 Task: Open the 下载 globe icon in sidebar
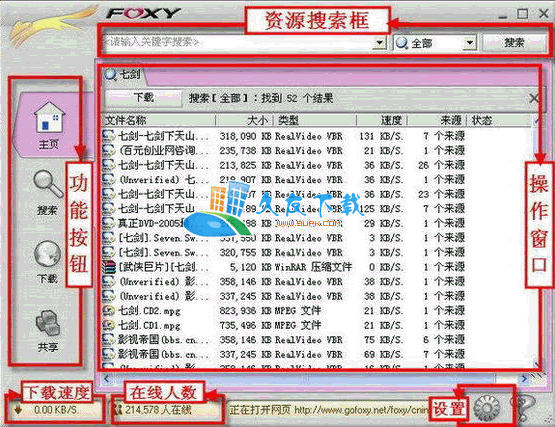tap(47, 254)
